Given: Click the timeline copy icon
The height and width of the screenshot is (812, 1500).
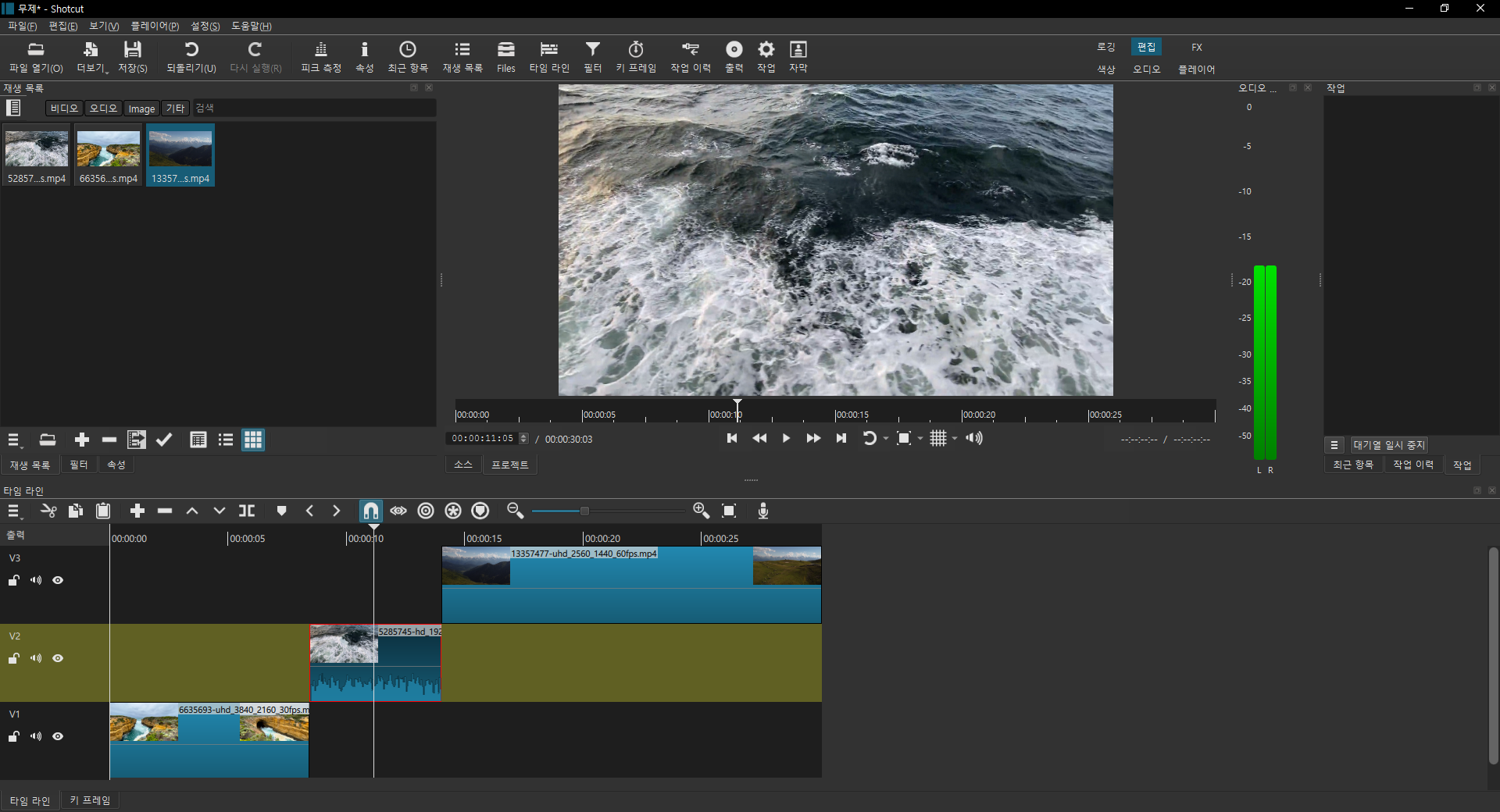Looking at the screenshot, I should click(x=76, y=511).
